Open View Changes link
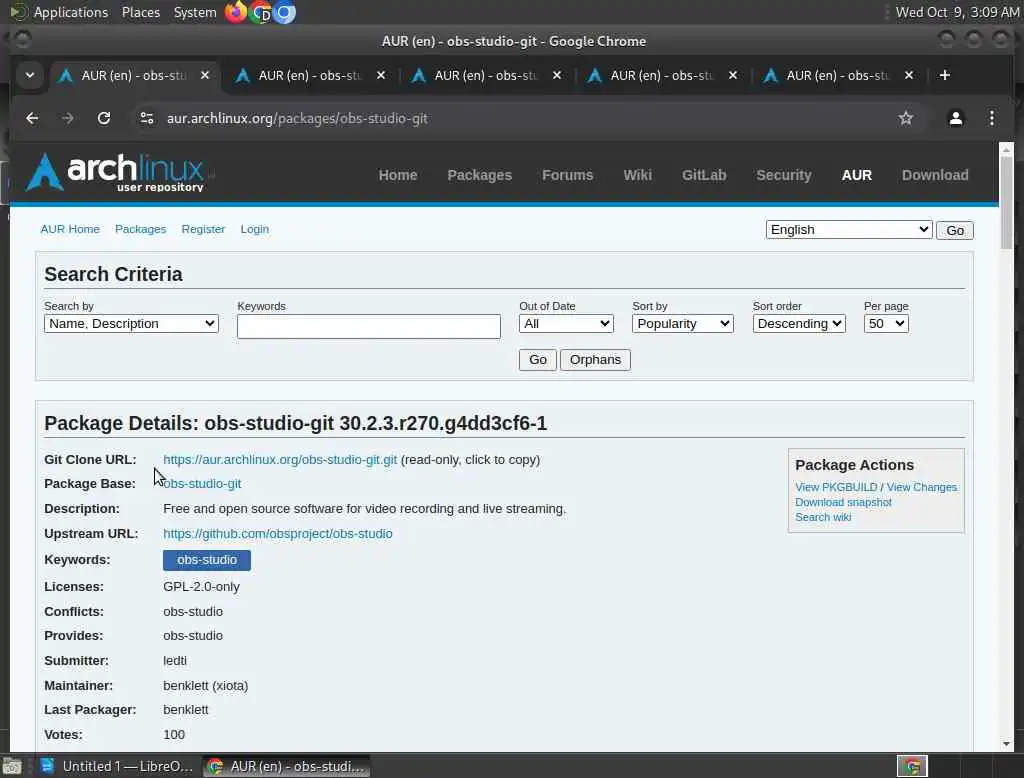Image resolution: width=1024 pixels, height=778 pixels. pyautogui.click(x=921, y=487)
